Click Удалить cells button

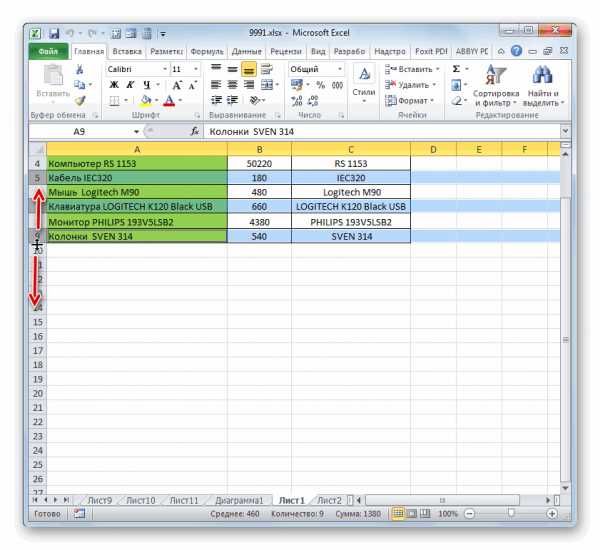tap(410, 85)
